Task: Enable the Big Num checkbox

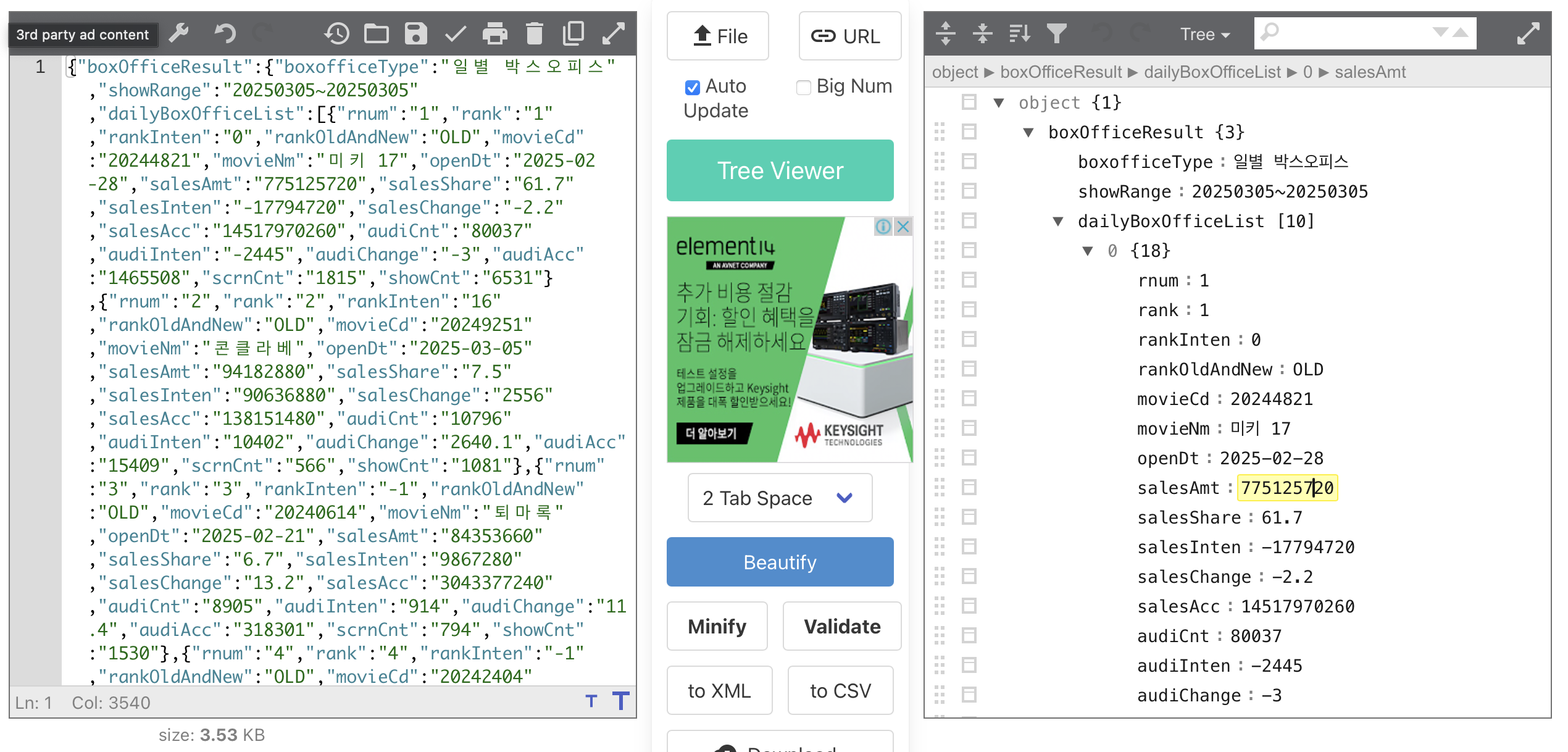Action: tap(804, 88)
